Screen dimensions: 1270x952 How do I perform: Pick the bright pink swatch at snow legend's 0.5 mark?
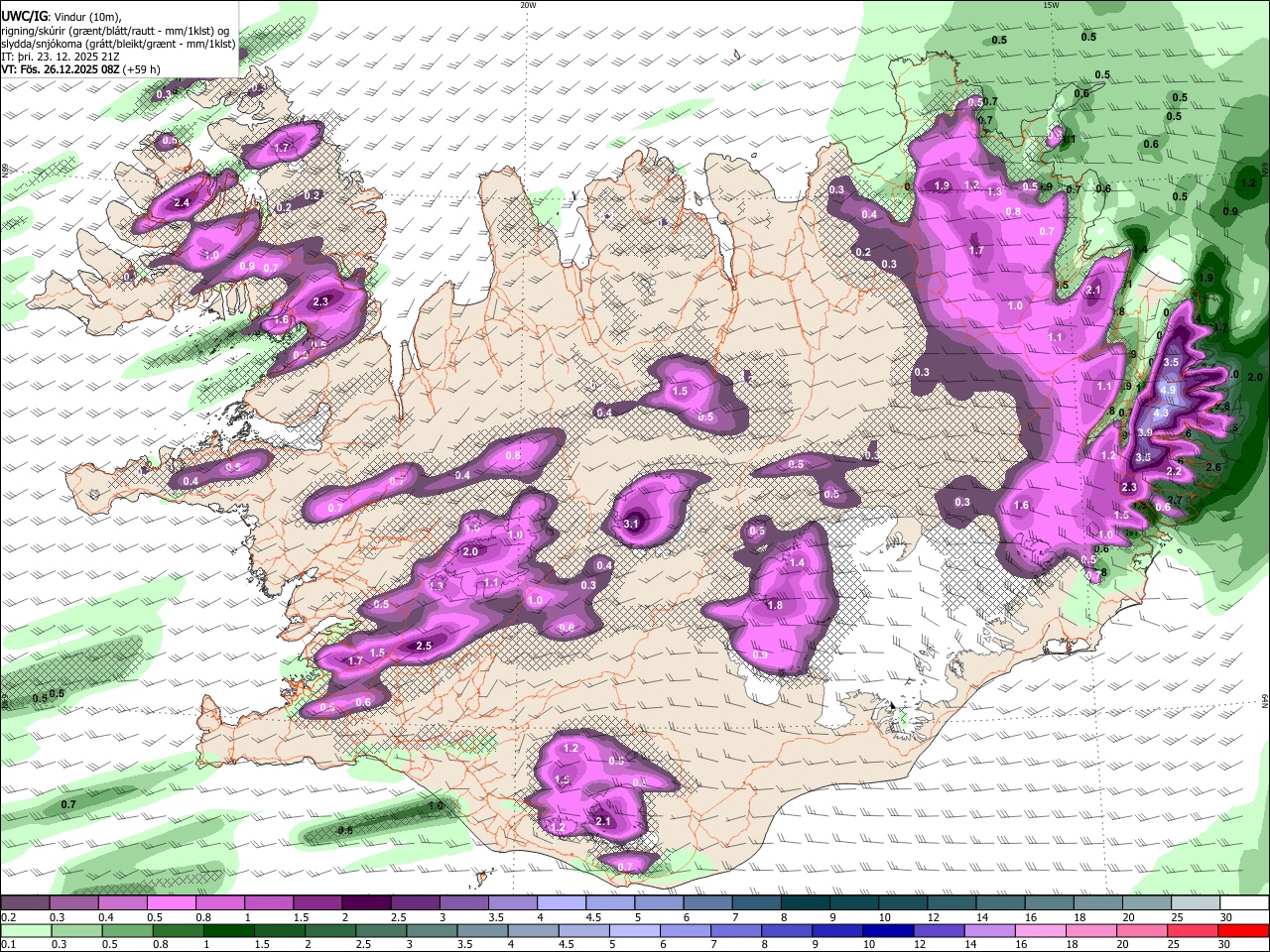point(171,903)
